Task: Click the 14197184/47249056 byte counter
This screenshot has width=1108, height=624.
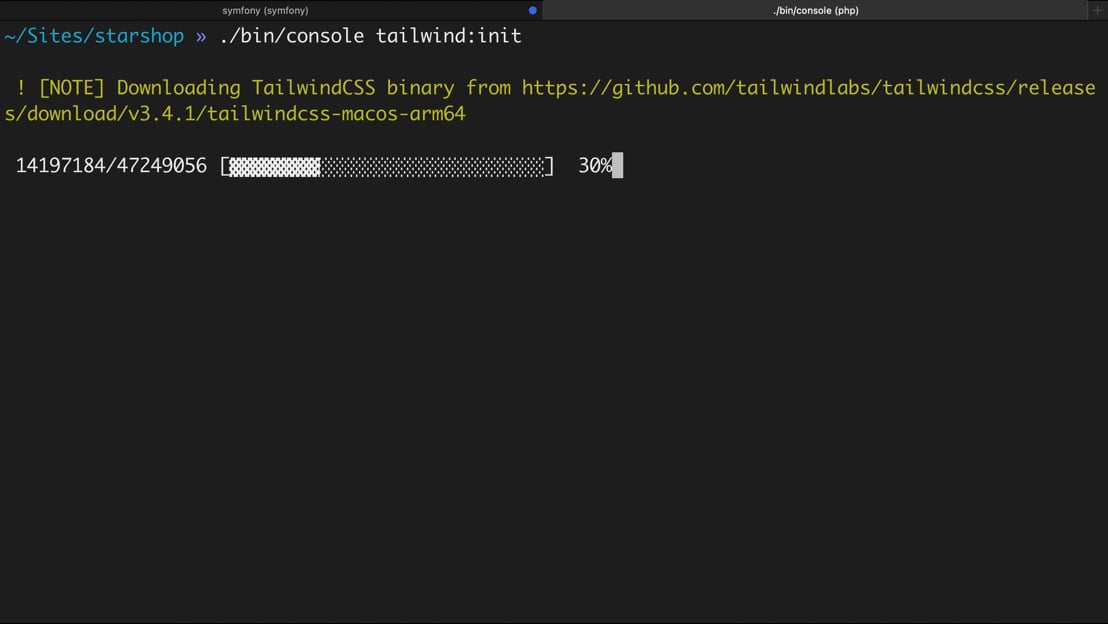Action: coord(111,166)
